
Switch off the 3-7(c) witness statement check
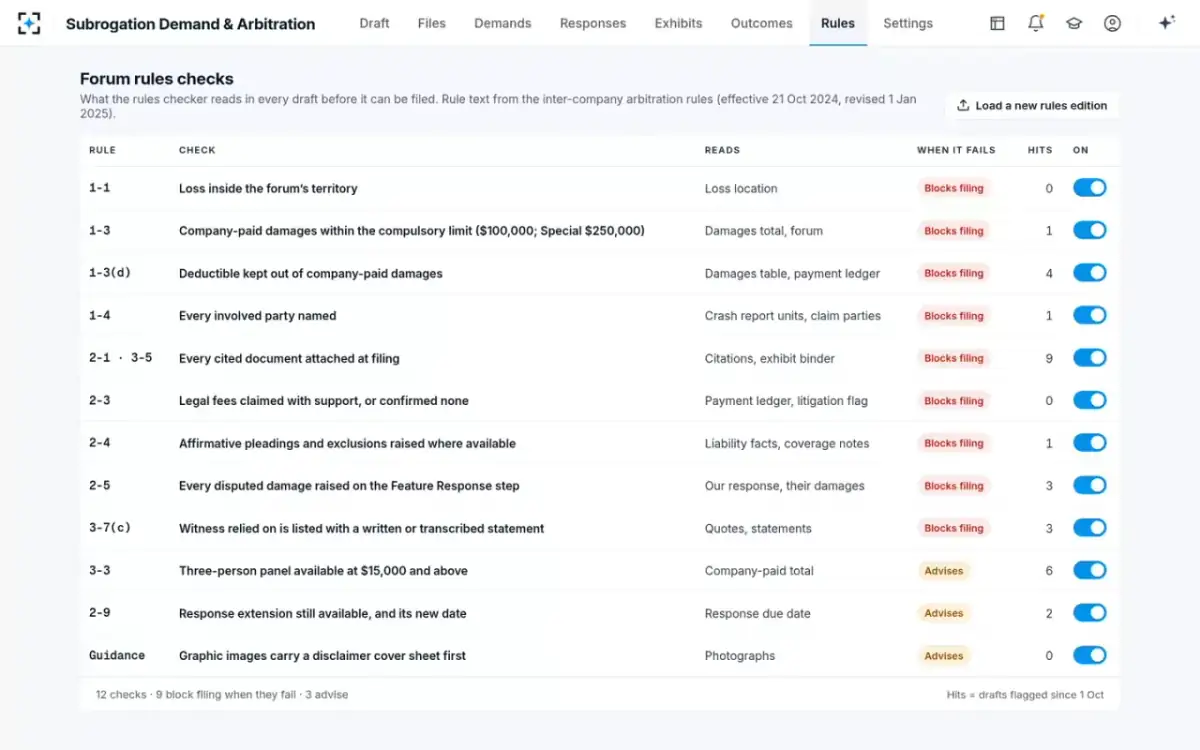point(1089,528)
